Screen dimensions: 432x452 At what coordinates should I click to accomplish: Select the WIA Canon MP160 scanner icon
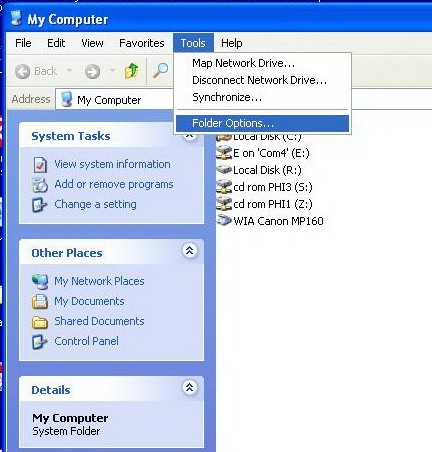point(224,220)
